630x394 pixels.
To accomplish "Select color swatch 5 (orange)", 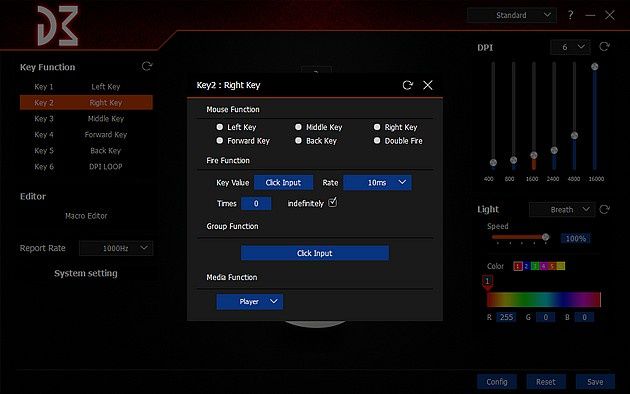I will click(552, 266).
